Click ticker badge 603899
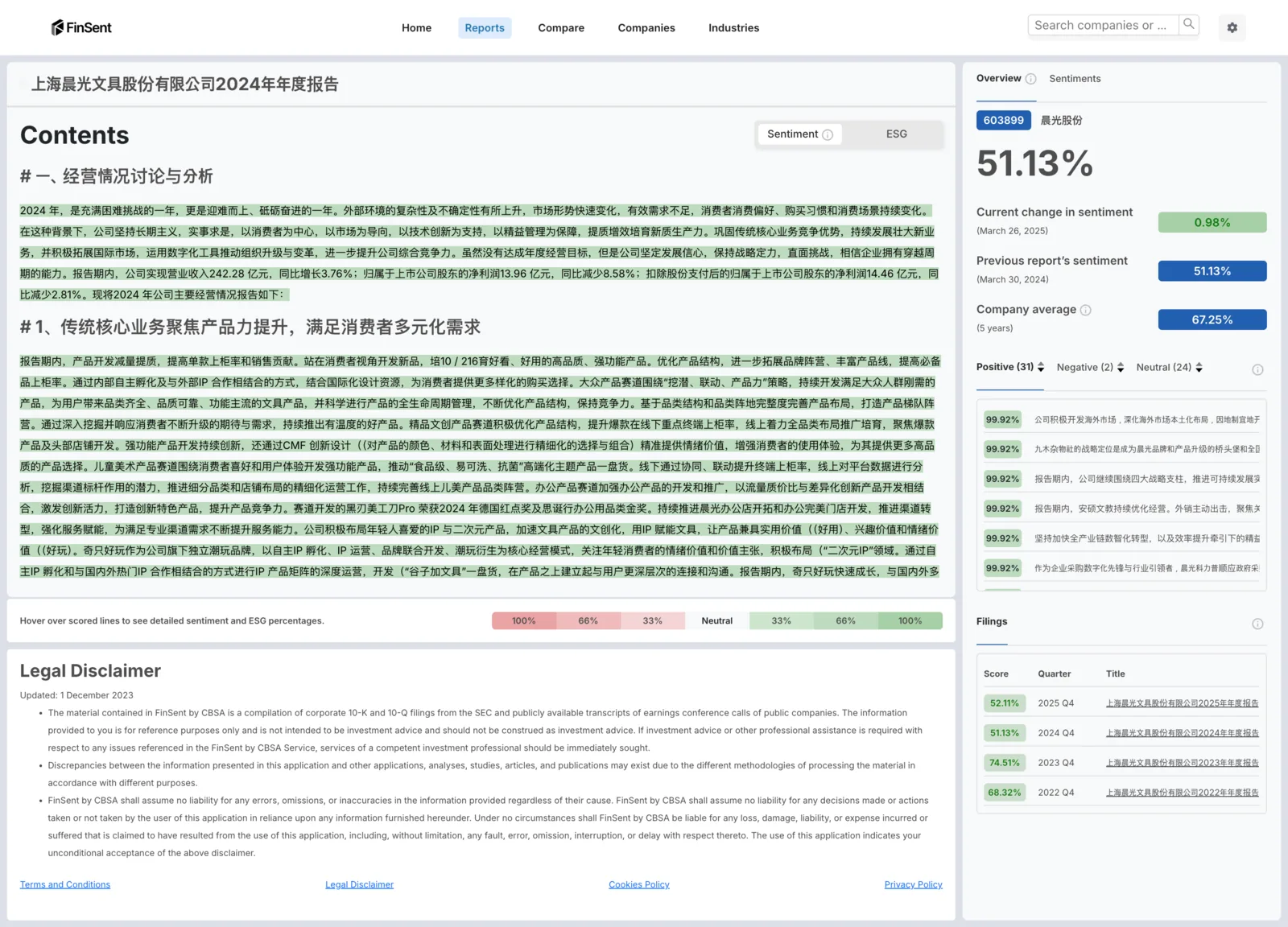Image resolution: width=1288 pixels, height=927 pixels. tap(1004, 120)
